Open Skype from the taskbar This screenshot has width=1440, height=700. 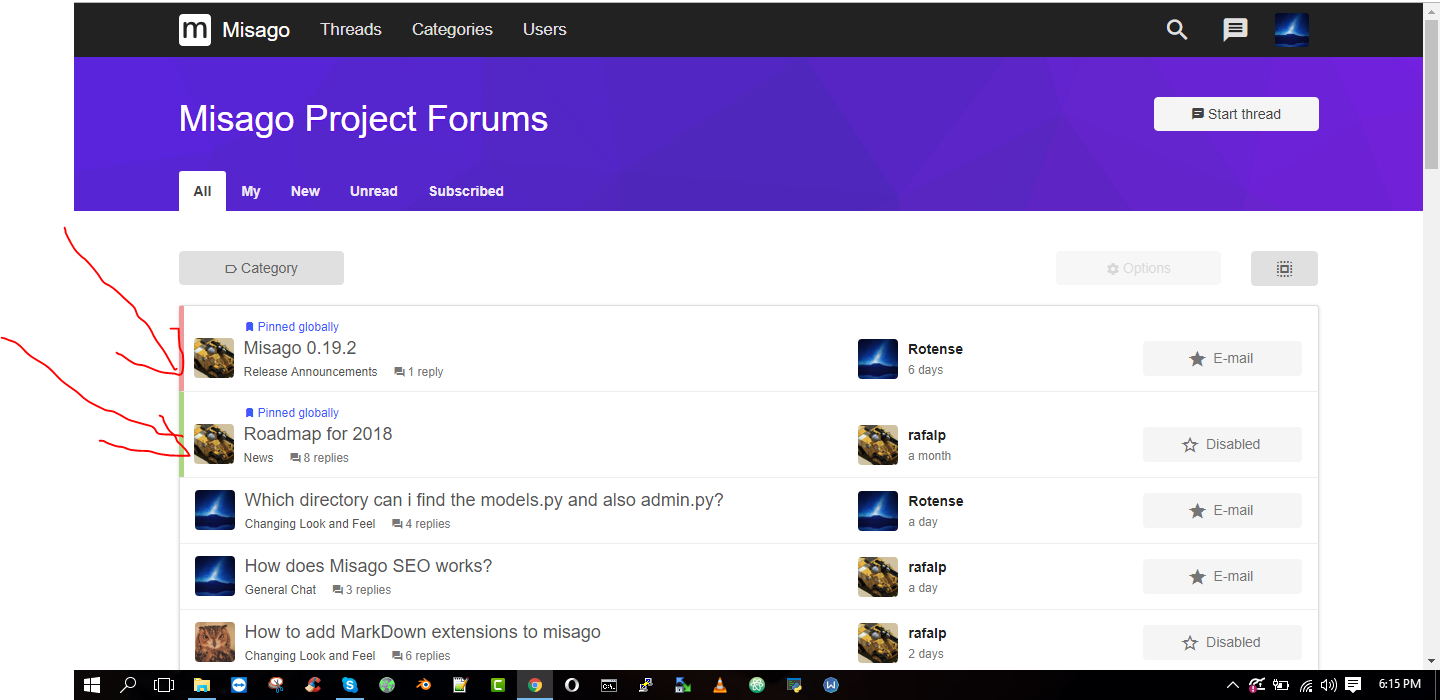[x=349, y=685]
